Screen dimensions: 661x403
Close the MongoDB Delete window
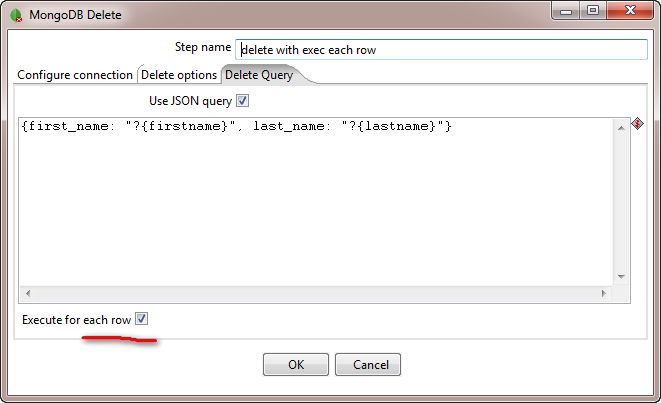(630, 11)
